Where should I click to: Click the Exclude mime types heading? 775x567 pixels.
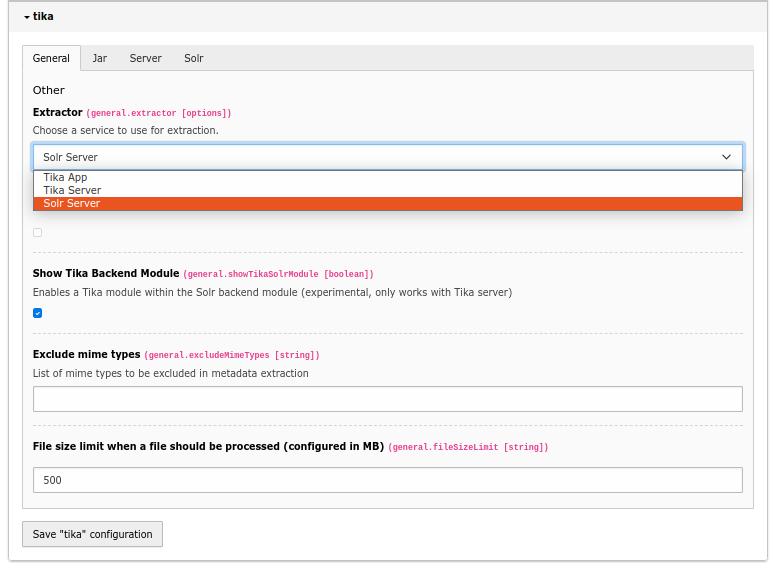(x=86, y=354)
